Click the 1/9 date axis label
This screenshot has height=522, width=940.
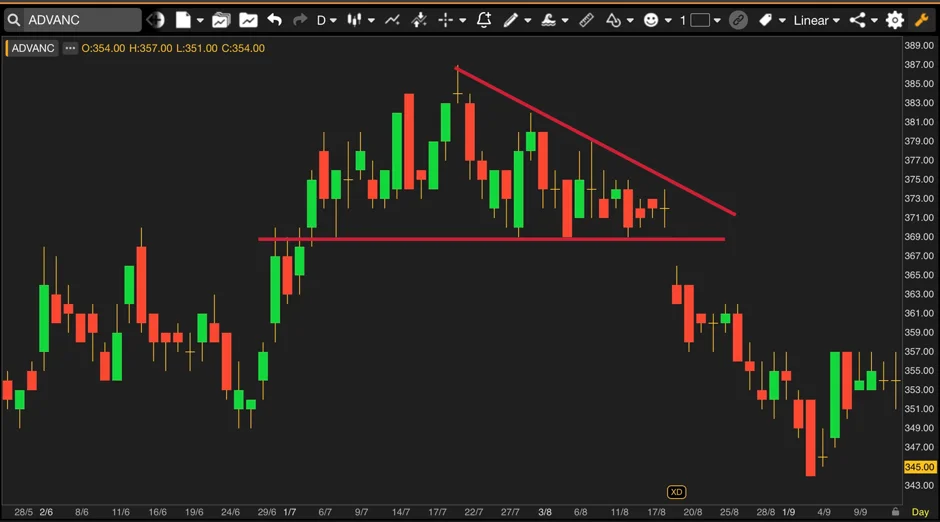tap(788, 512)
